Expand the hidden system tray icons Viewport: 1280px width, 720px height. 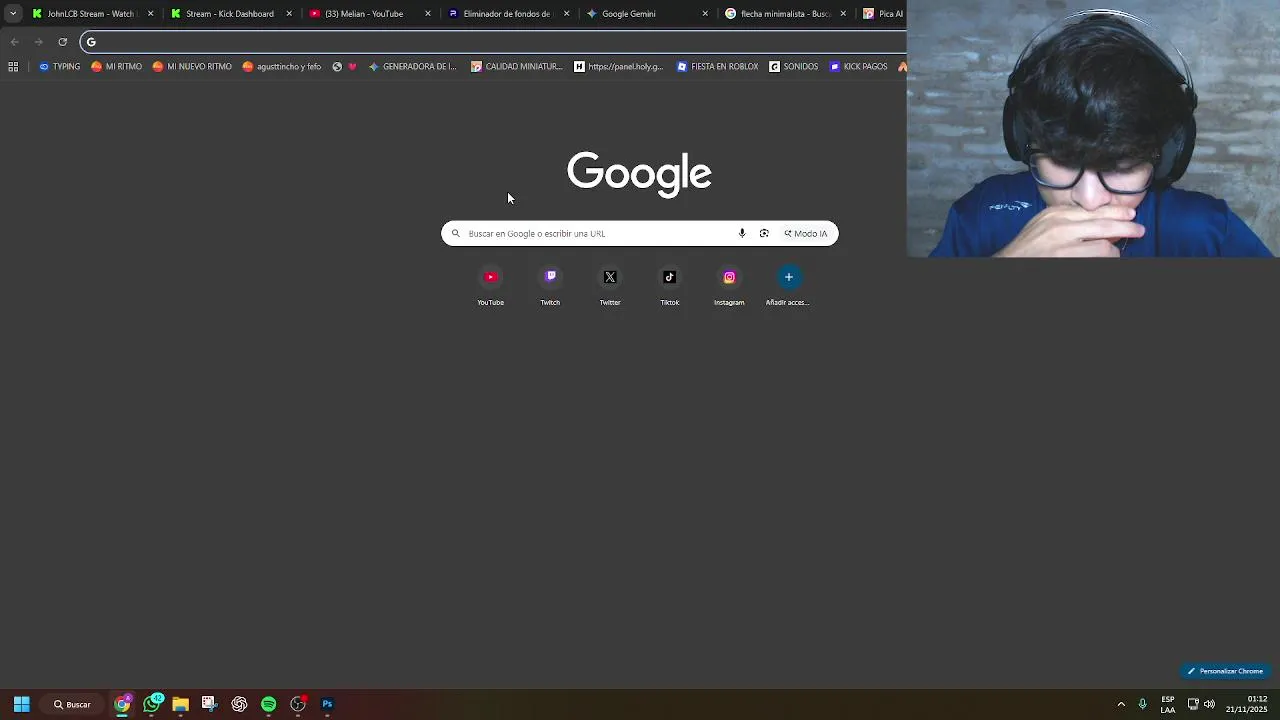1121,704
